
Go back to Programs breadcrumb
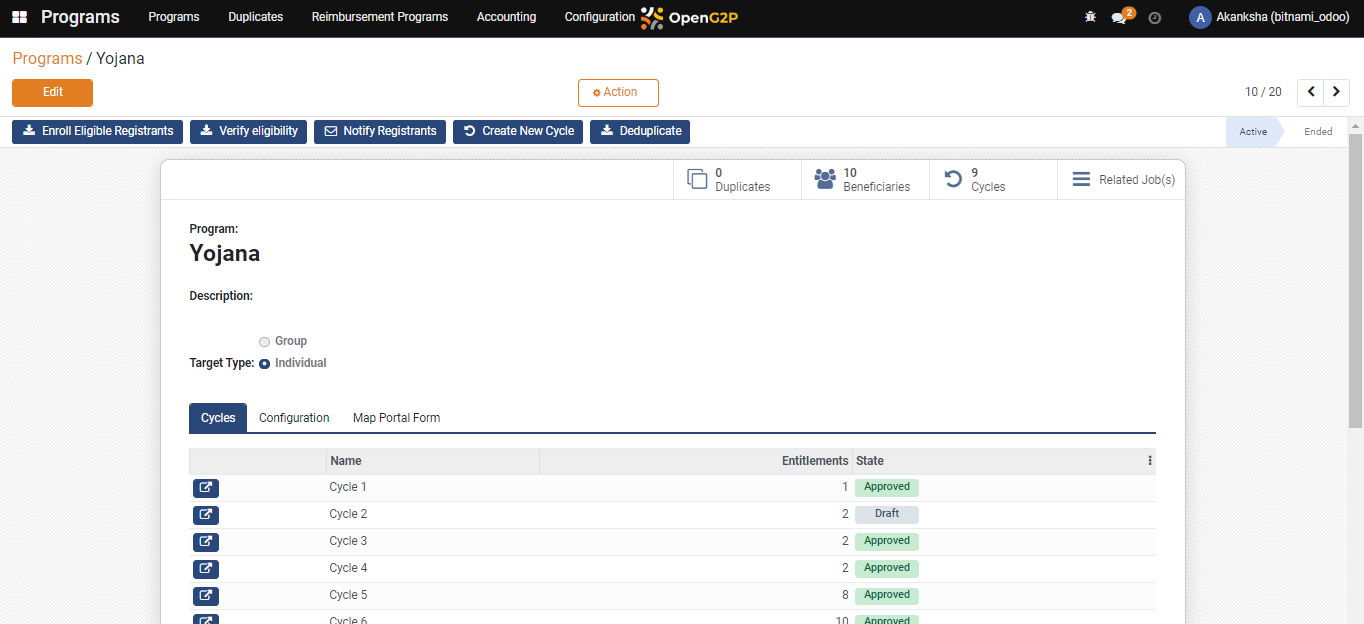[x=47, y=59]
